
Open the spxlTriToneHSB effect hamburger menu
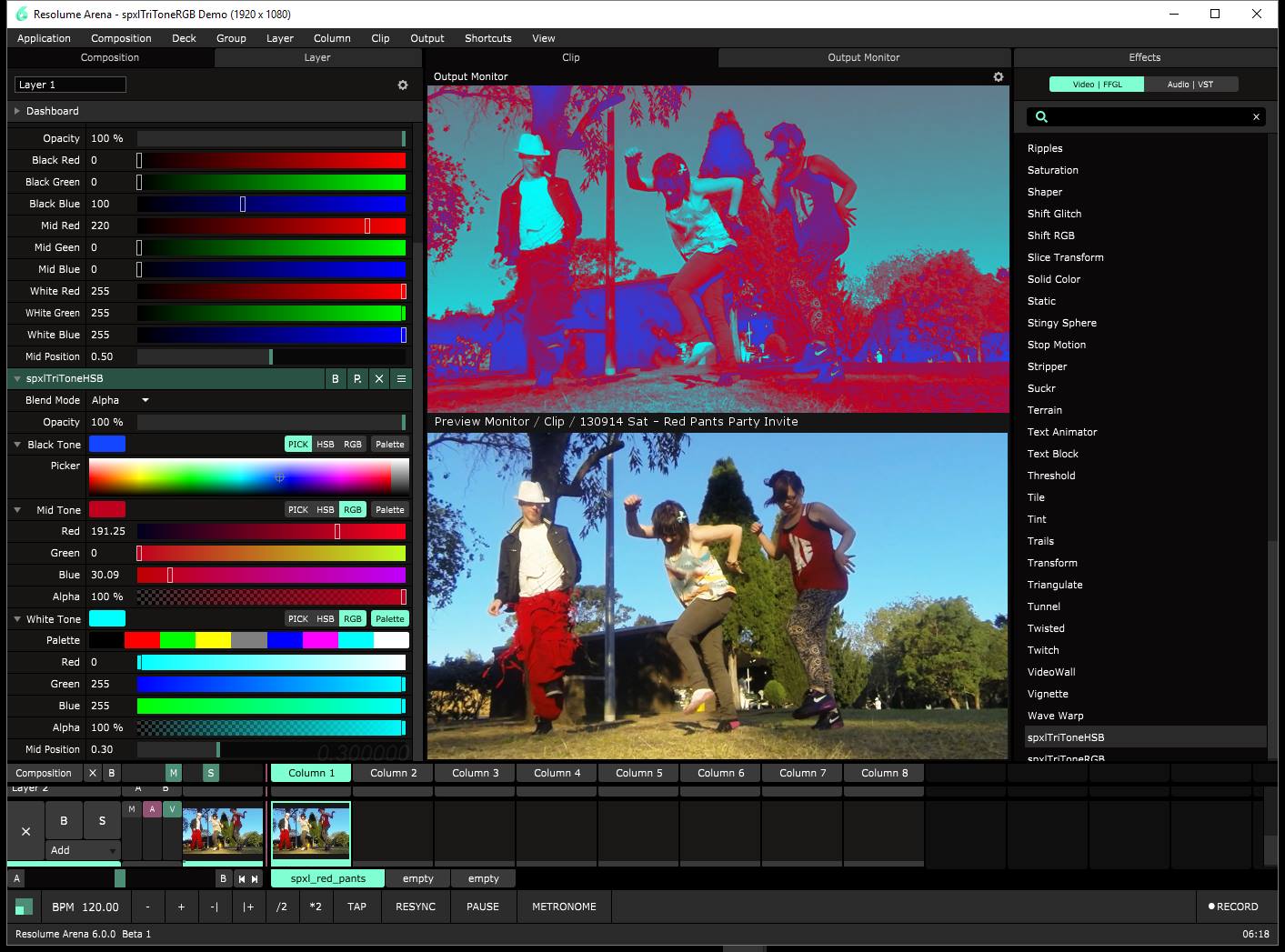[x=401, y=378]
